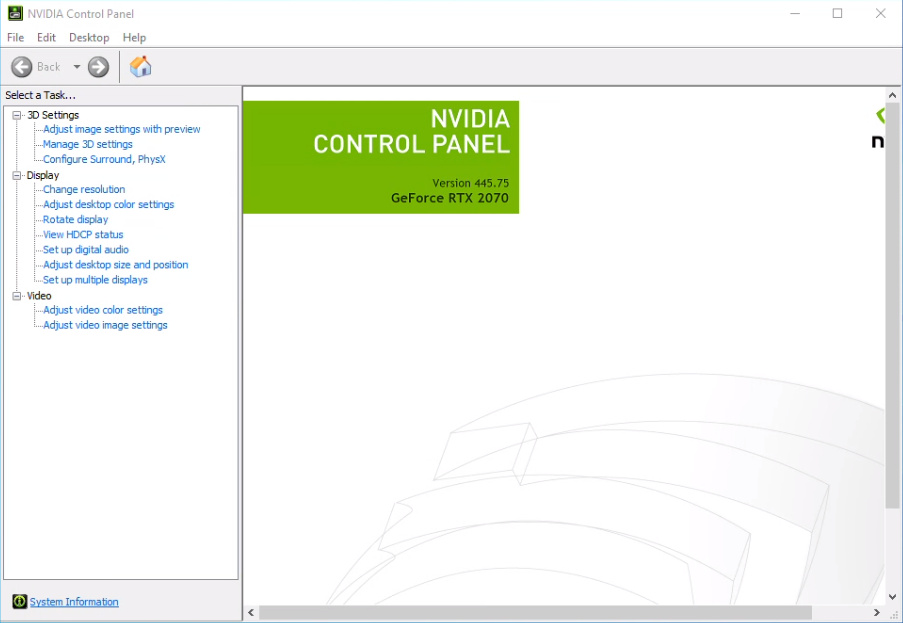Image resolution: width=903 pixels, height=623 pixels.
Task: Select the Video category label
Action: point(39,295)
